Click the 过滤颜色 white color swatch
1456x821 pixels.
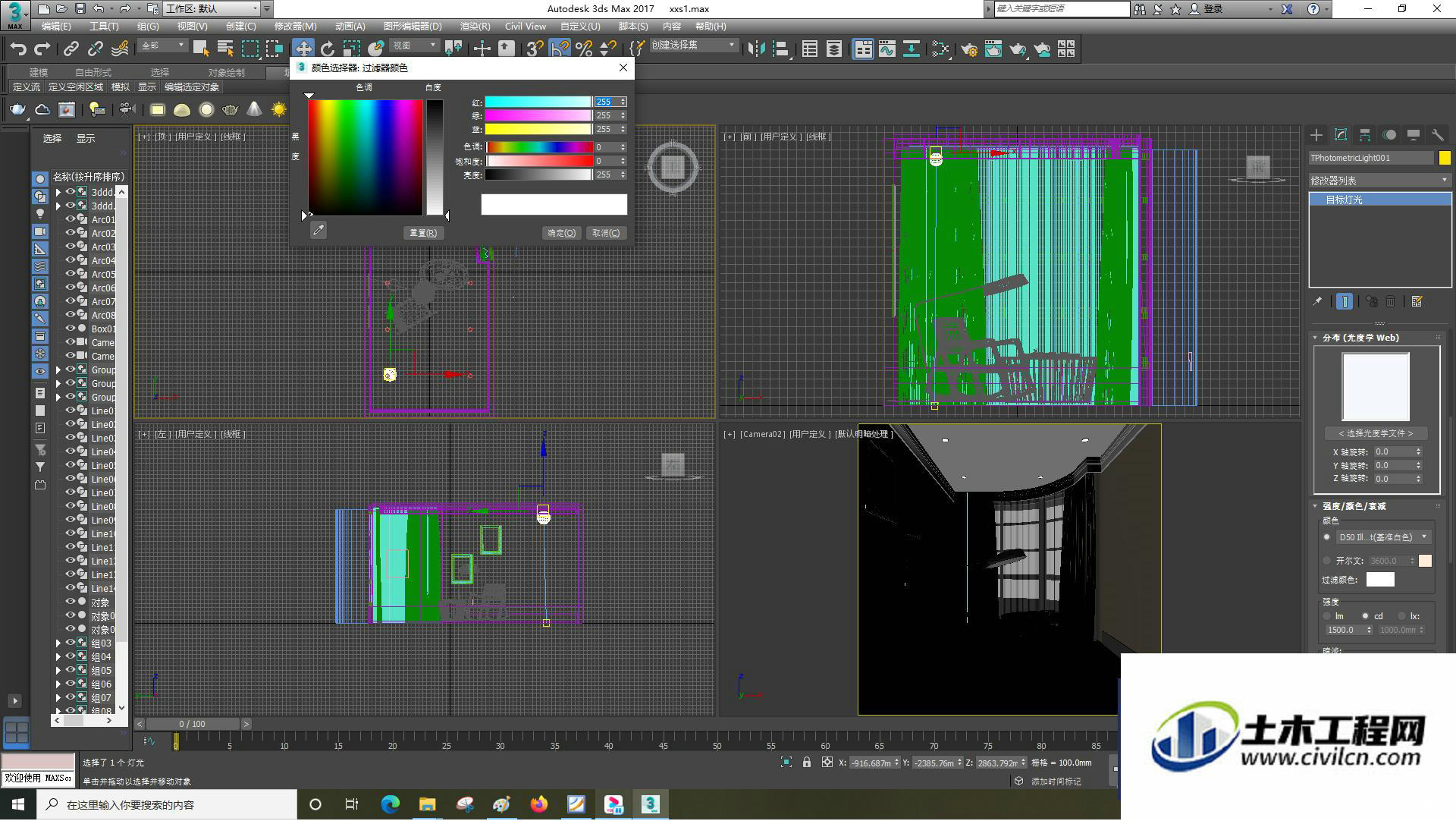(x=1380, y=580)
